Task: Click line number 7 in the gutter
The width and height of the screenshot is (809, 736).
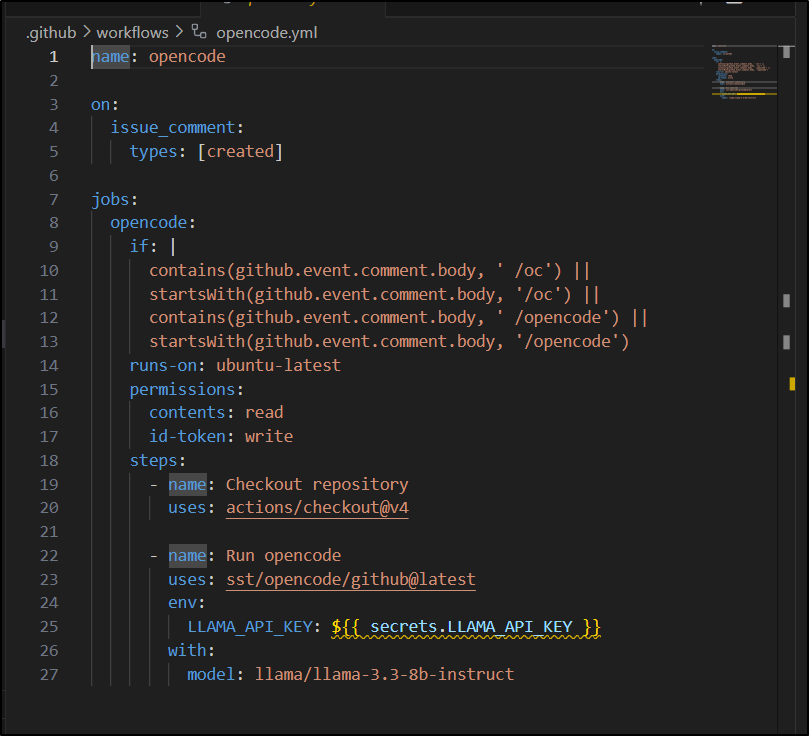Action: click(54, 200)
